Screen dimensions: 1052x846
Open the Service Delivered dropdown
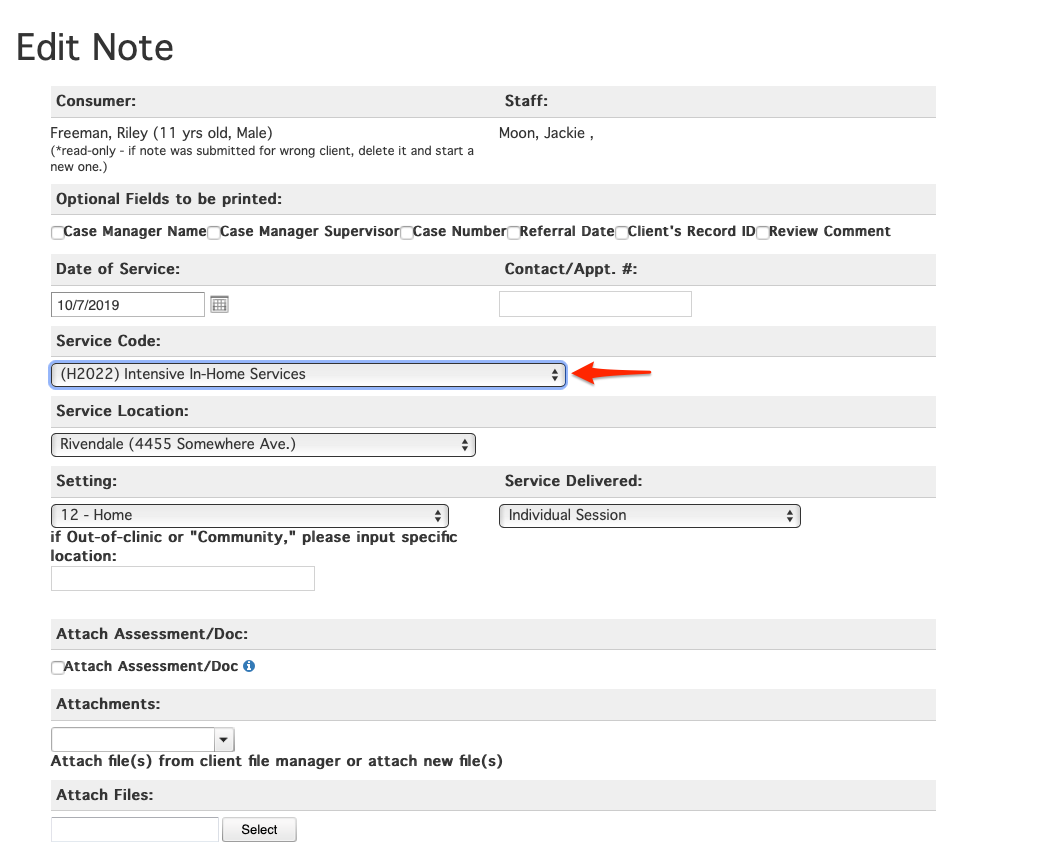click(x=649, y=515)
